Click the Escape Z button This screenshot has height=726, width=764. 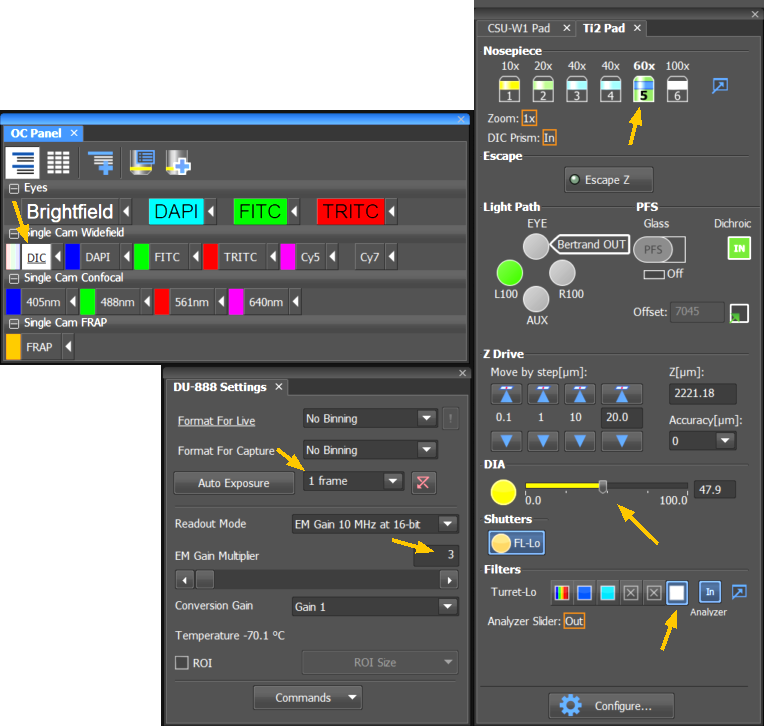609,180
